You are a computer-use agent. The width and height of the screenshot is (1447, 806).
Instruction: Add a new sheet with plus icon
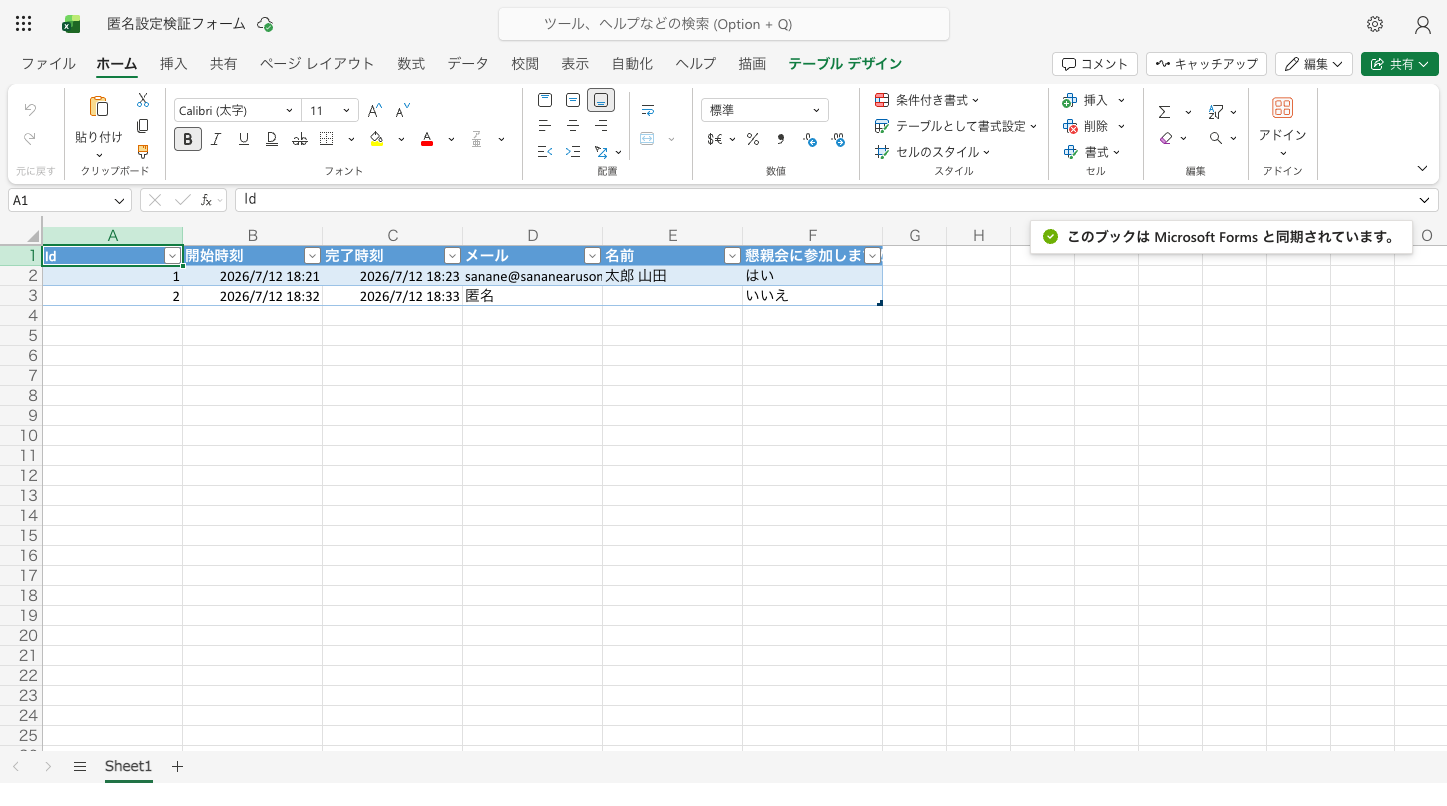click(x=177, y=766)
